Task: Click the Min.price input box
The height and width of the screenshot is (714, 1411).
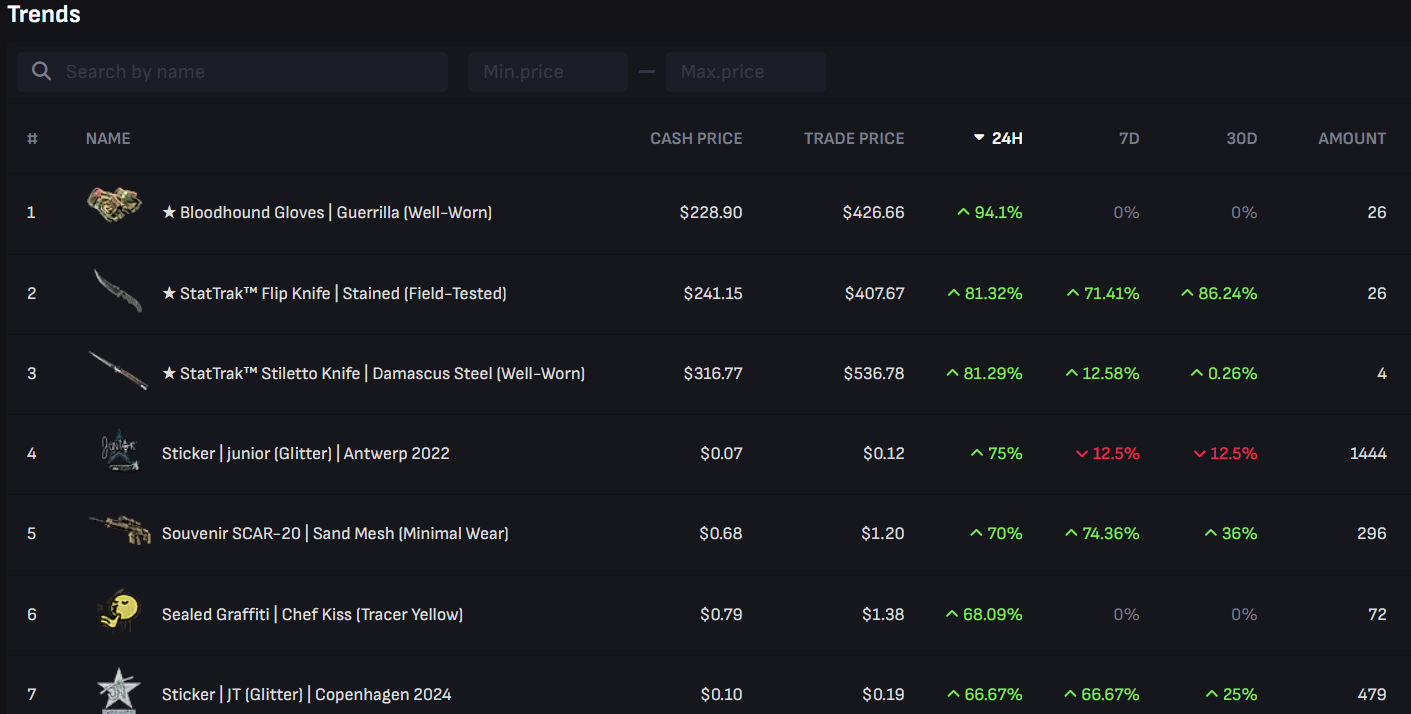Action: click(547, 72)
